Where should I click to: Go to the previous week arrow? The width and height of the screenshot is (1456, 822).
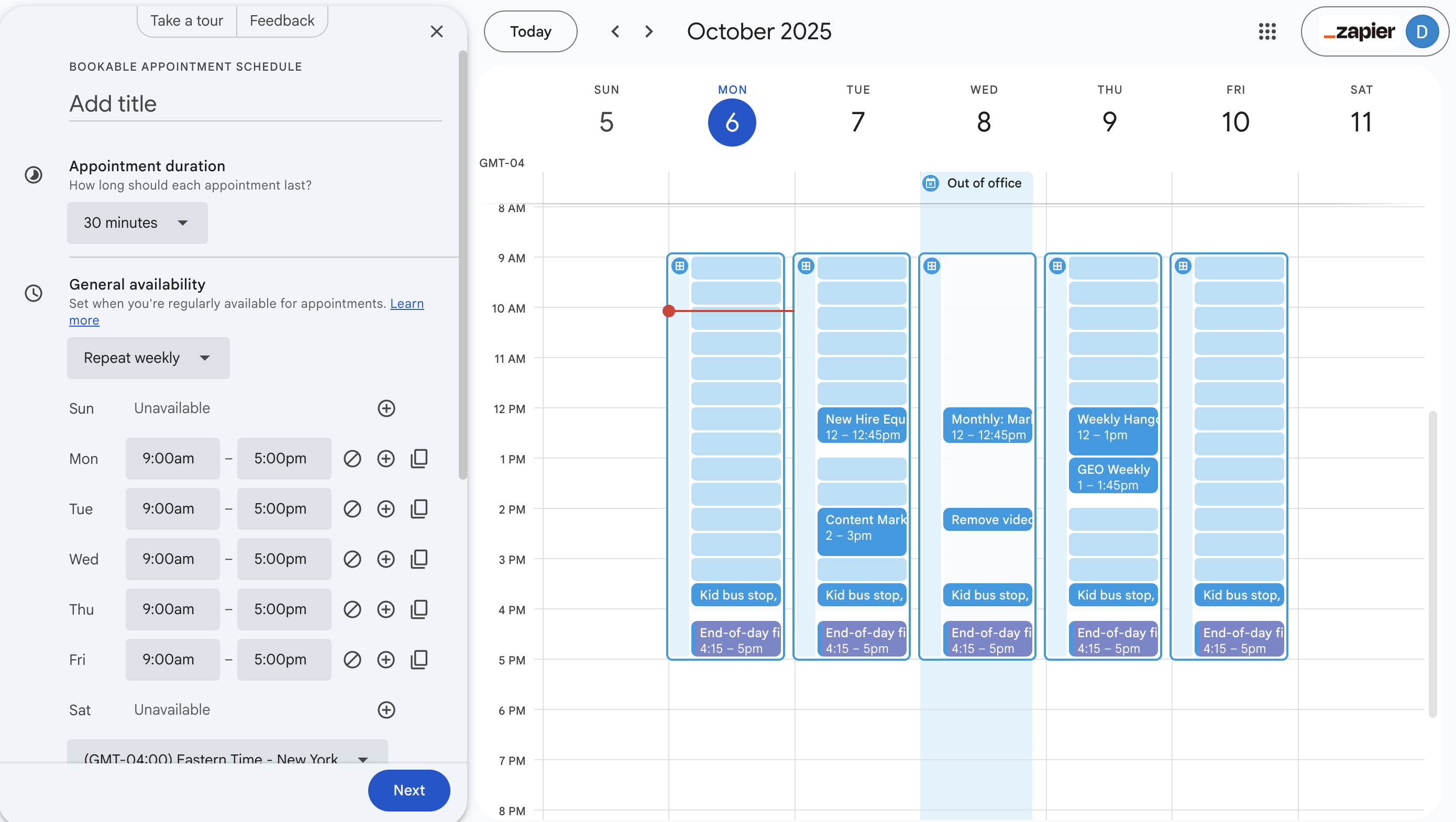(x=615, y=31)
